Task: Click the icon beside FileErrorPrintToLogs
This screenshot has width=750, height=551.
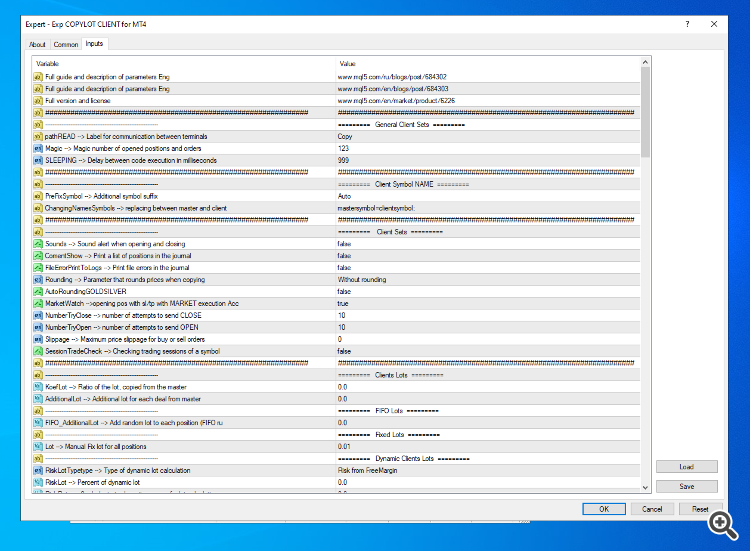Action: click(38, 268)
